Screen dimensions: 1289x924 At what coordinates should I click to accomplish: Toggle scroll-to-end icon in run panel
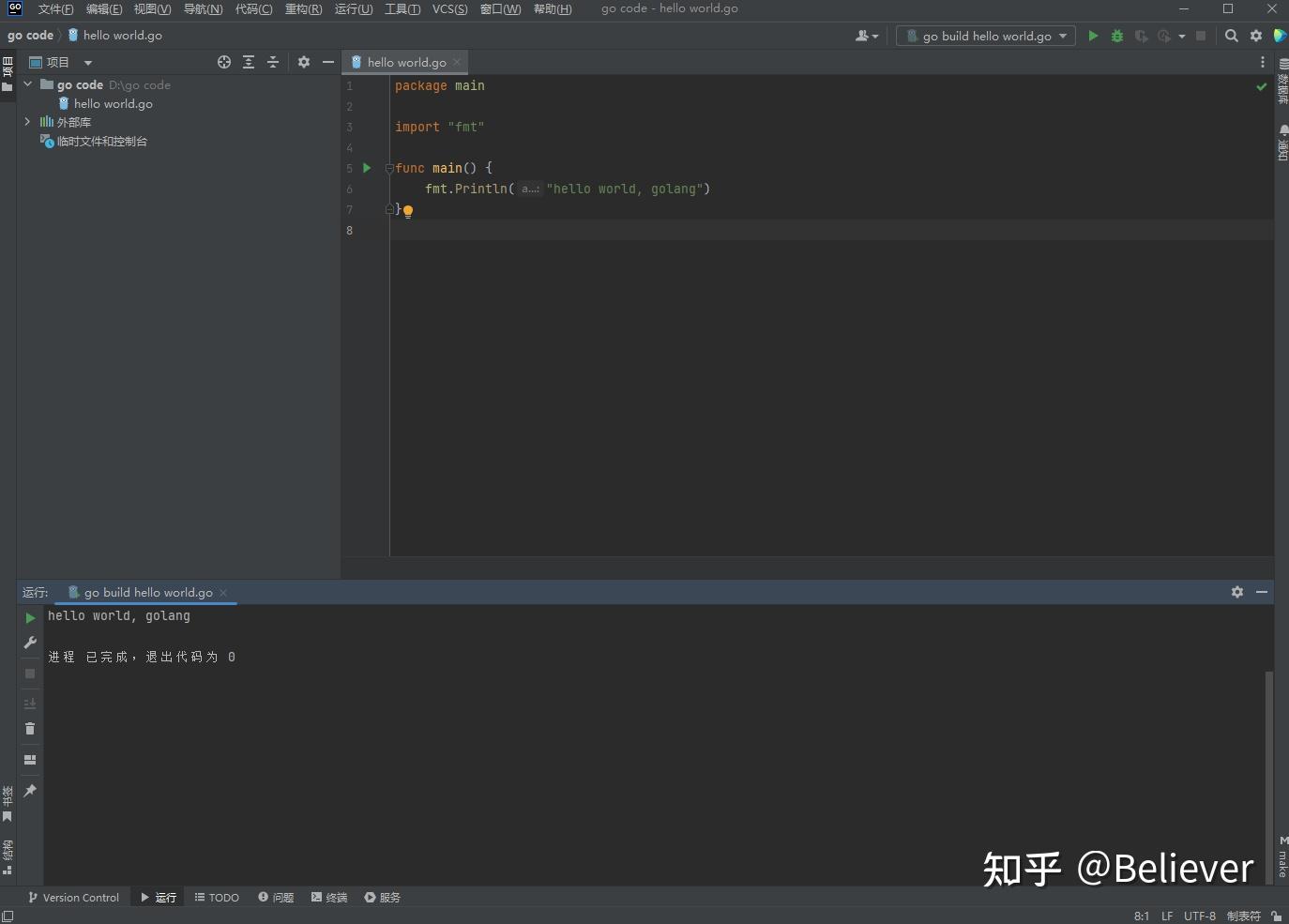30,704
